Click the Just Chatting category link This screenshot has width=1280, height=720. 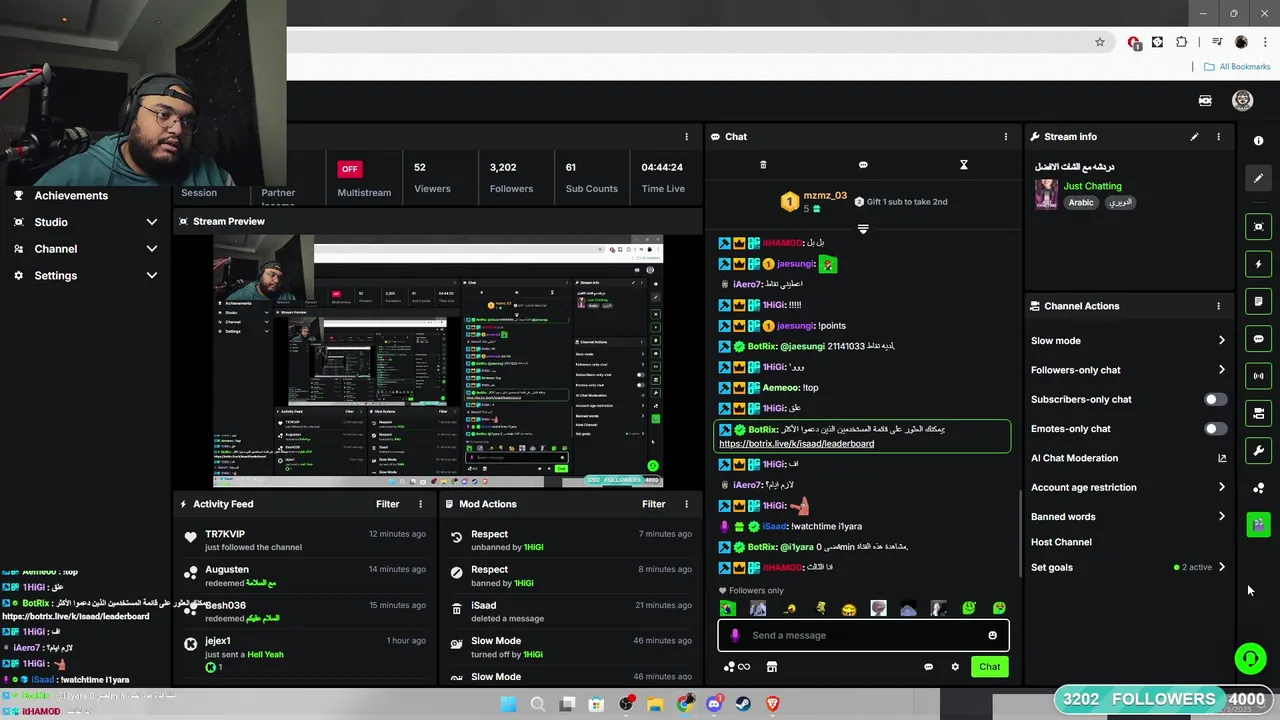(x=1092, y=186)
